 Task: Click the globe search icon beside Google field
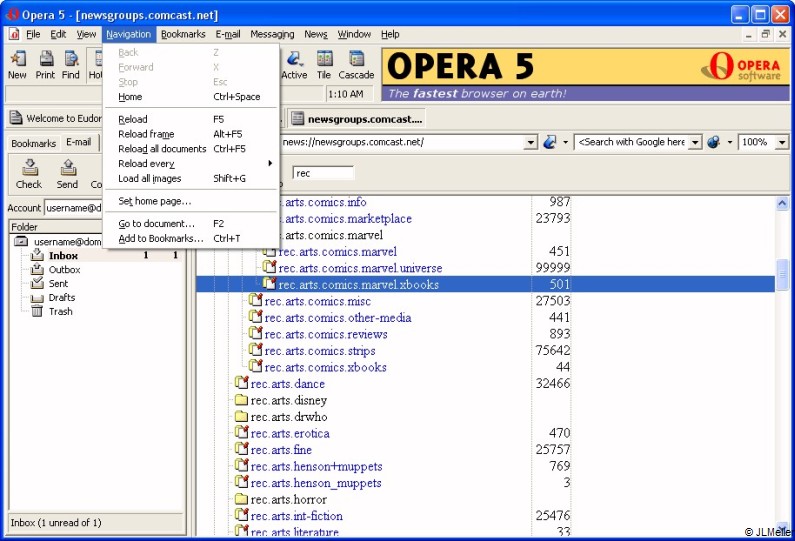(x=713, y=142)
